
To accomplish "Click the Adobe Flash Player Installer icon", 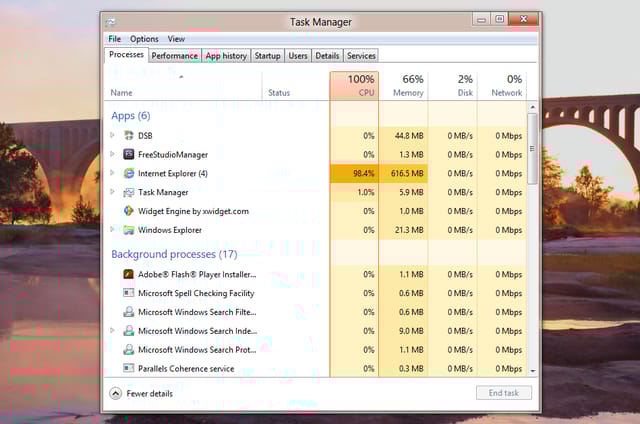I will (129, 274).
